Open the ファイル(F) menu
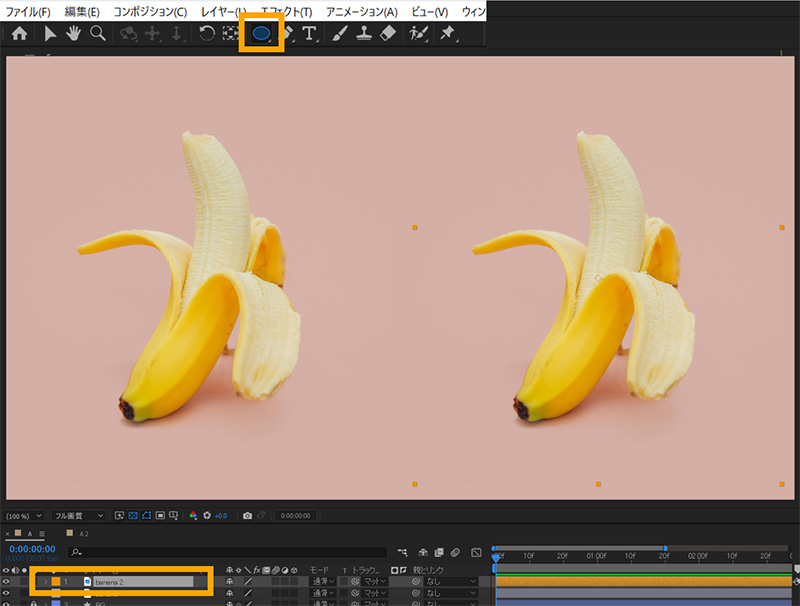Screen dimensions: 800x606 tap(28, 11)
